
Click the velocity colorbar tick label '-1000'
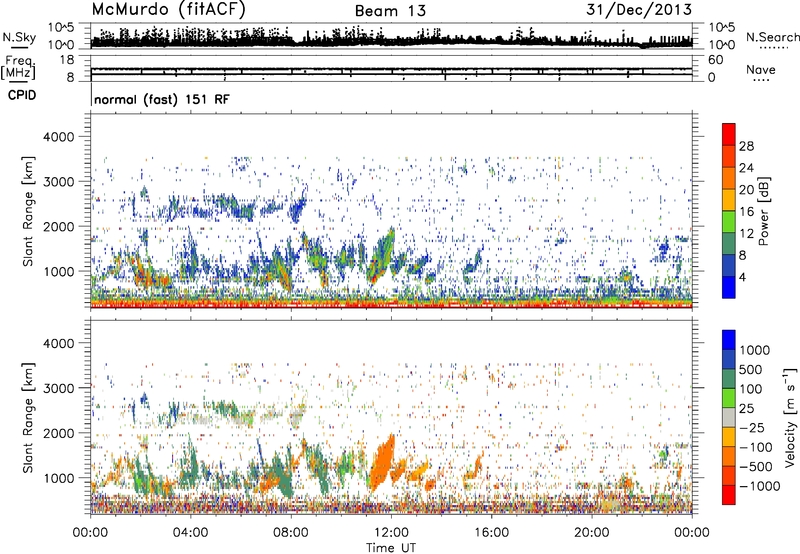point(759,486)
